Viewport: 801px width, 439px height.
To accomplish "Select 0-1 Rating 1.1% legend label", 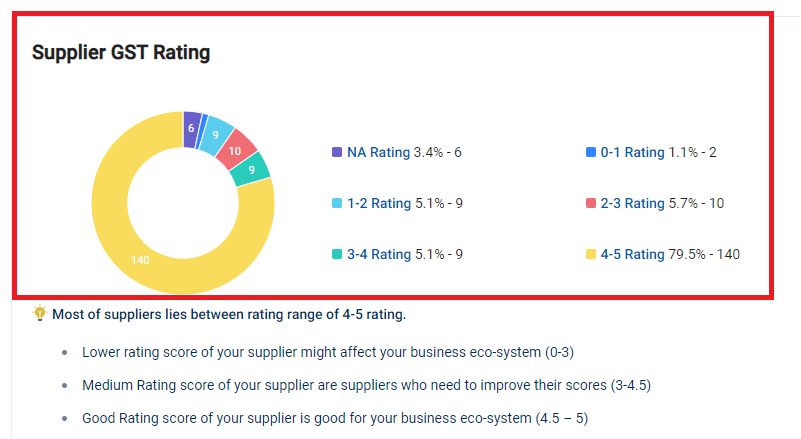I will 658,152.
